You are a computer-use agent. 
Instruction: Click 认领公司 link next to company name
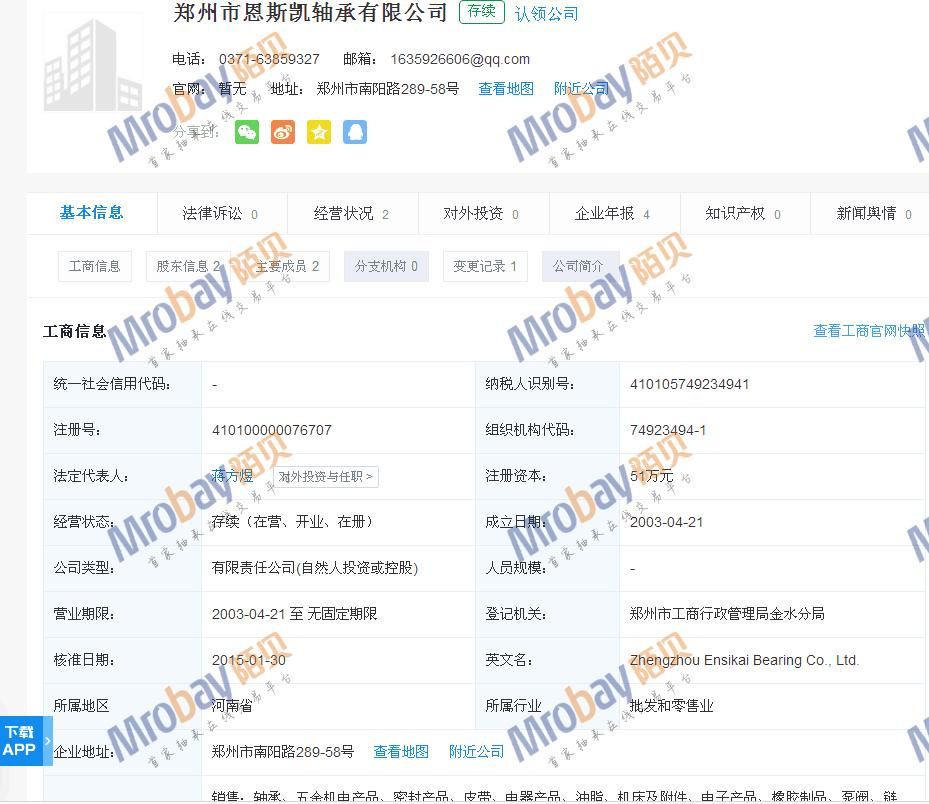547,14
